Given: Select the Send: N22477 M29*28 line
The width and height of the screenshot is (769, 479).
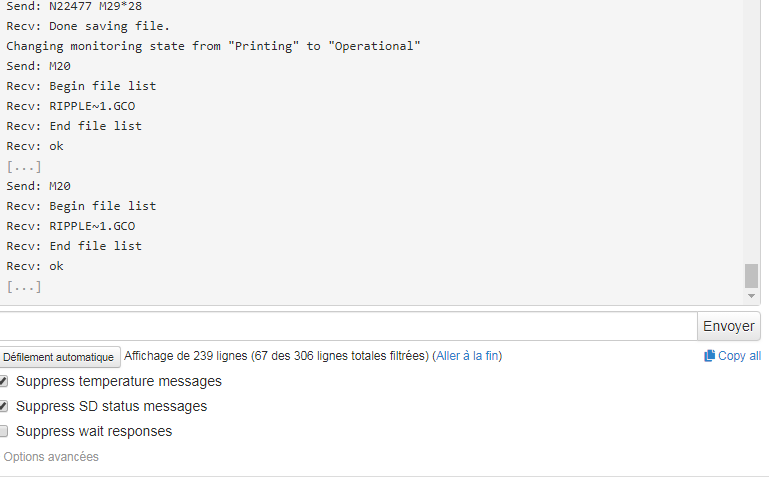Looking at the screenshot, I should pyautogui.click(x=74, y=6).
